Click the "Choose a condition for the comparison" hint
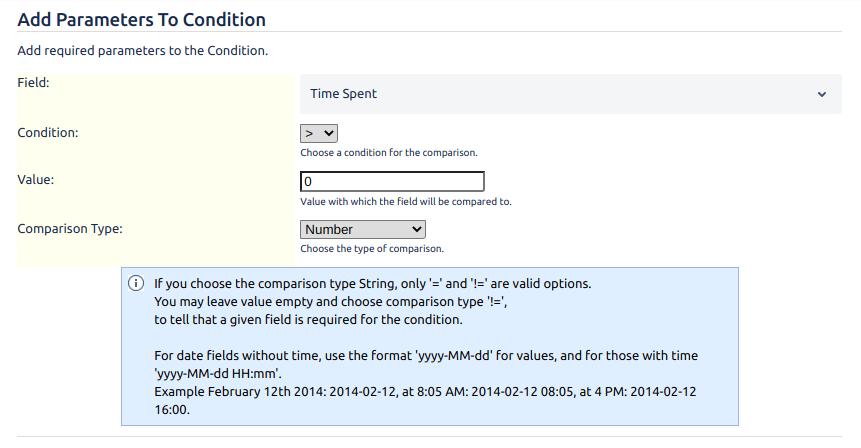The width and height of the screenshot is (861, 448). pos(388,153)
